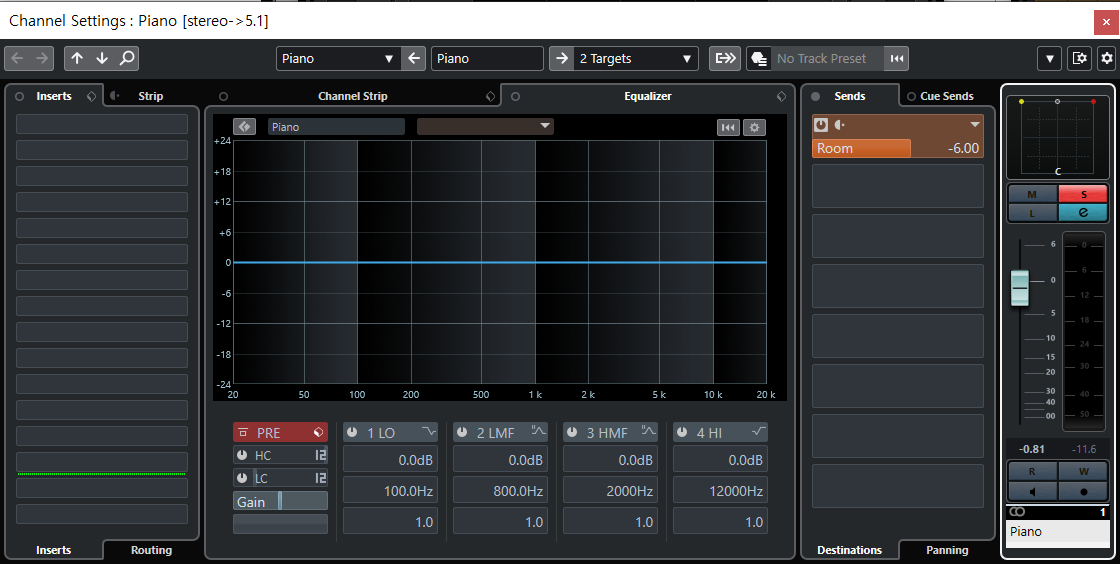Switch to the Cue Sends tab
This screenshot has height=564, width=1120.
pos(946,96)
